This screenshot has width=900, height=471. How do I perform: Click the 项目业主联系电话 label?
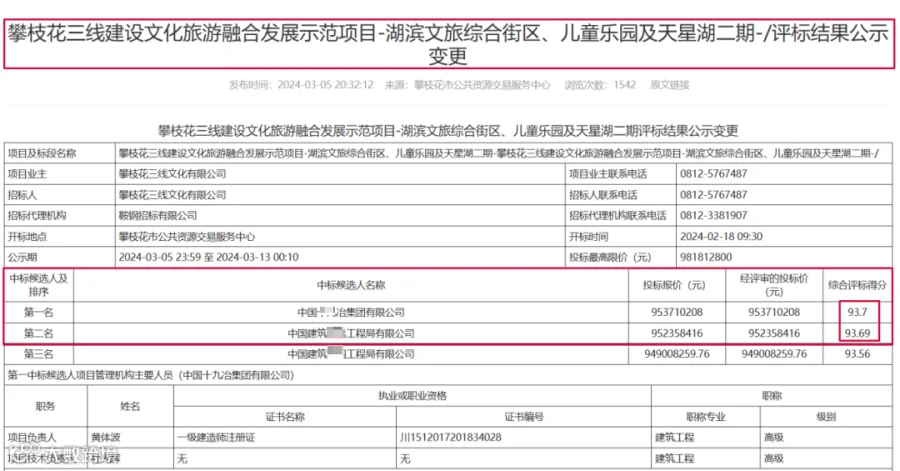click(x=608, y=174)
